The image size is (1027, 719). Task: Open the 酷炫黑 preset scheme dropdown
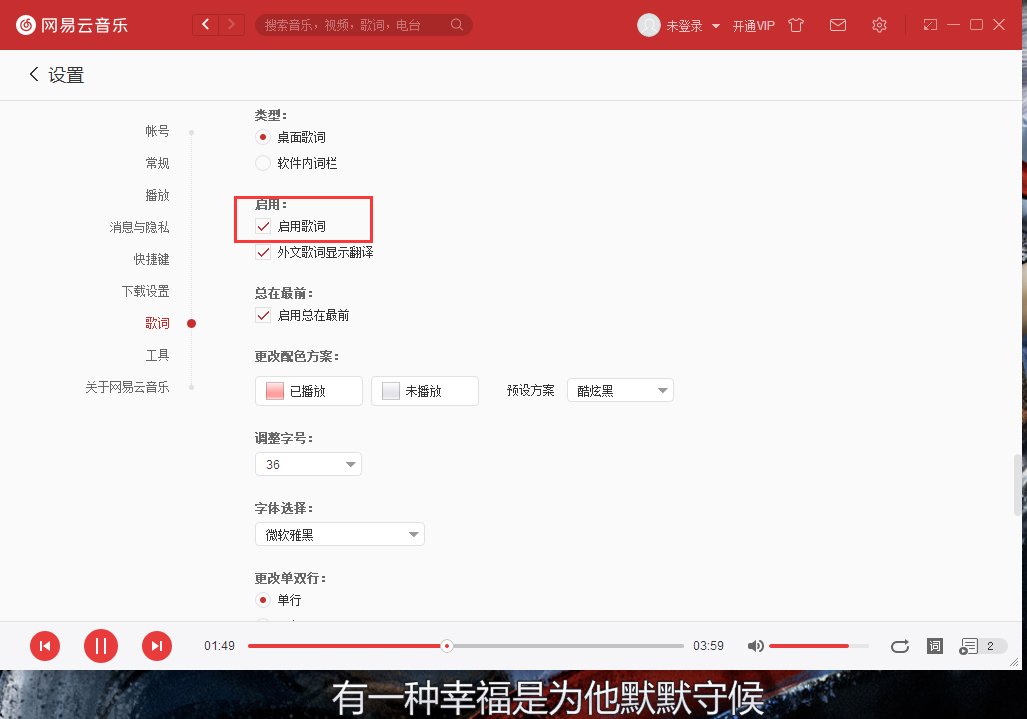click(620, 390)
